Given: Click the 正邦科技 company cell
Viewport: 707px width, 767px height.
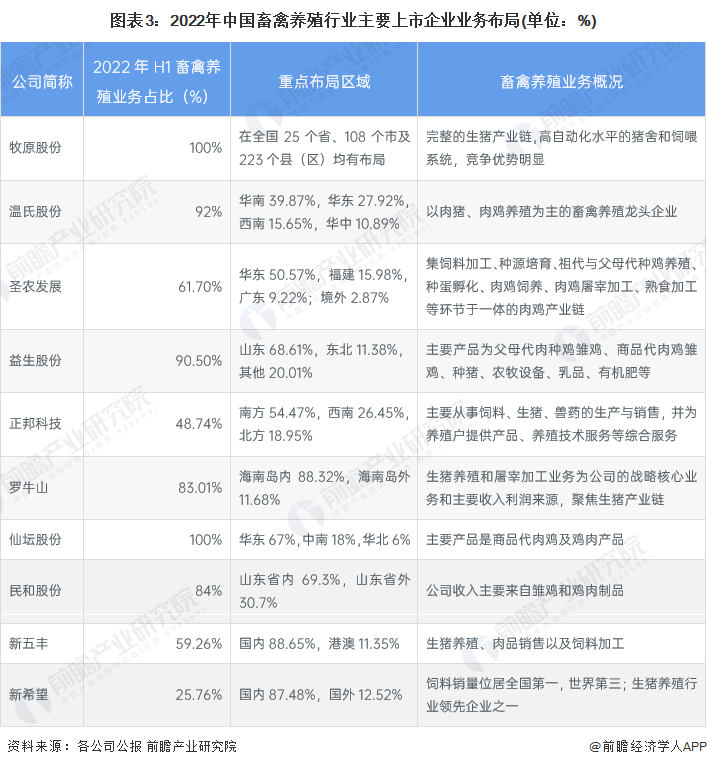Looking at the screenshot, I should (42, 424).
